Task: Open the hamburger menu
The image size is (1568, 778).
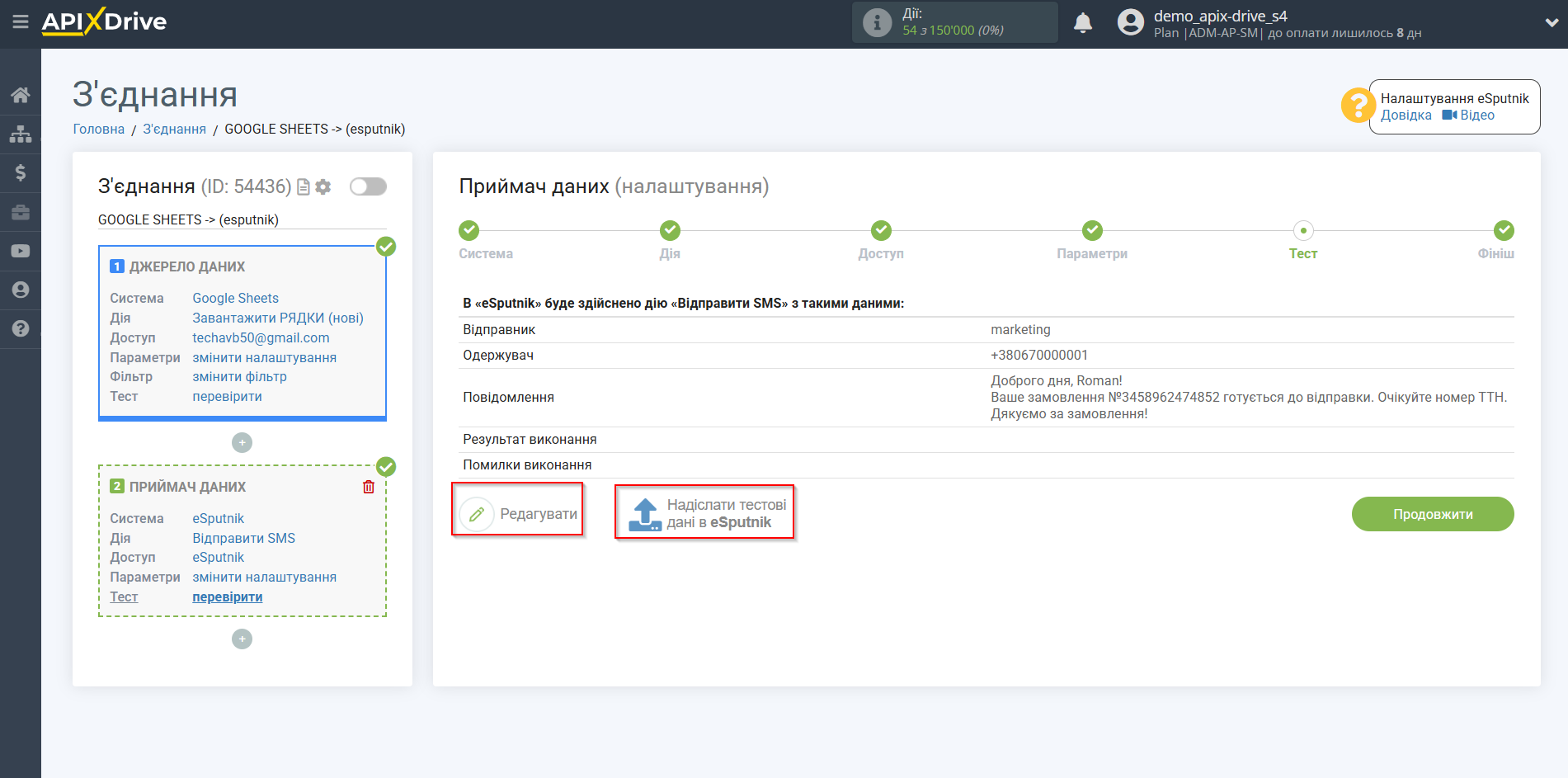Action: coord(21,22)
